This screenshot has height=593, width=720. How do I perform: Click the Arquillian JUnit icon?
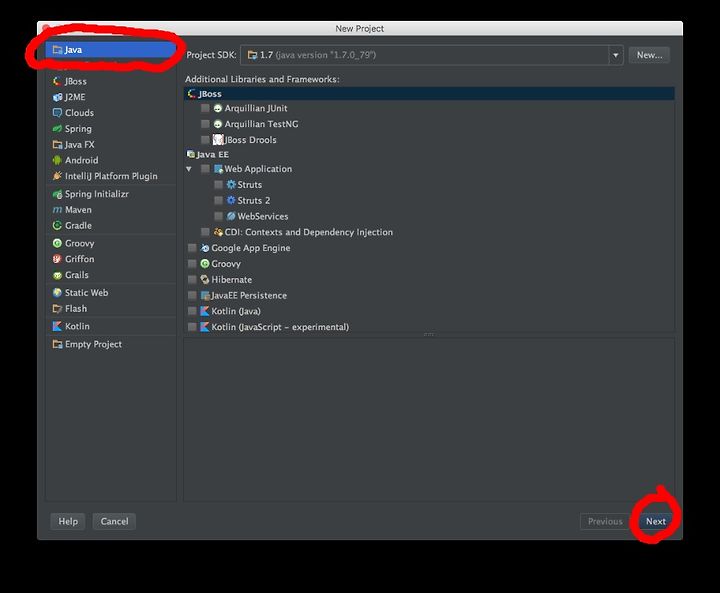click(x=218, y=108)
